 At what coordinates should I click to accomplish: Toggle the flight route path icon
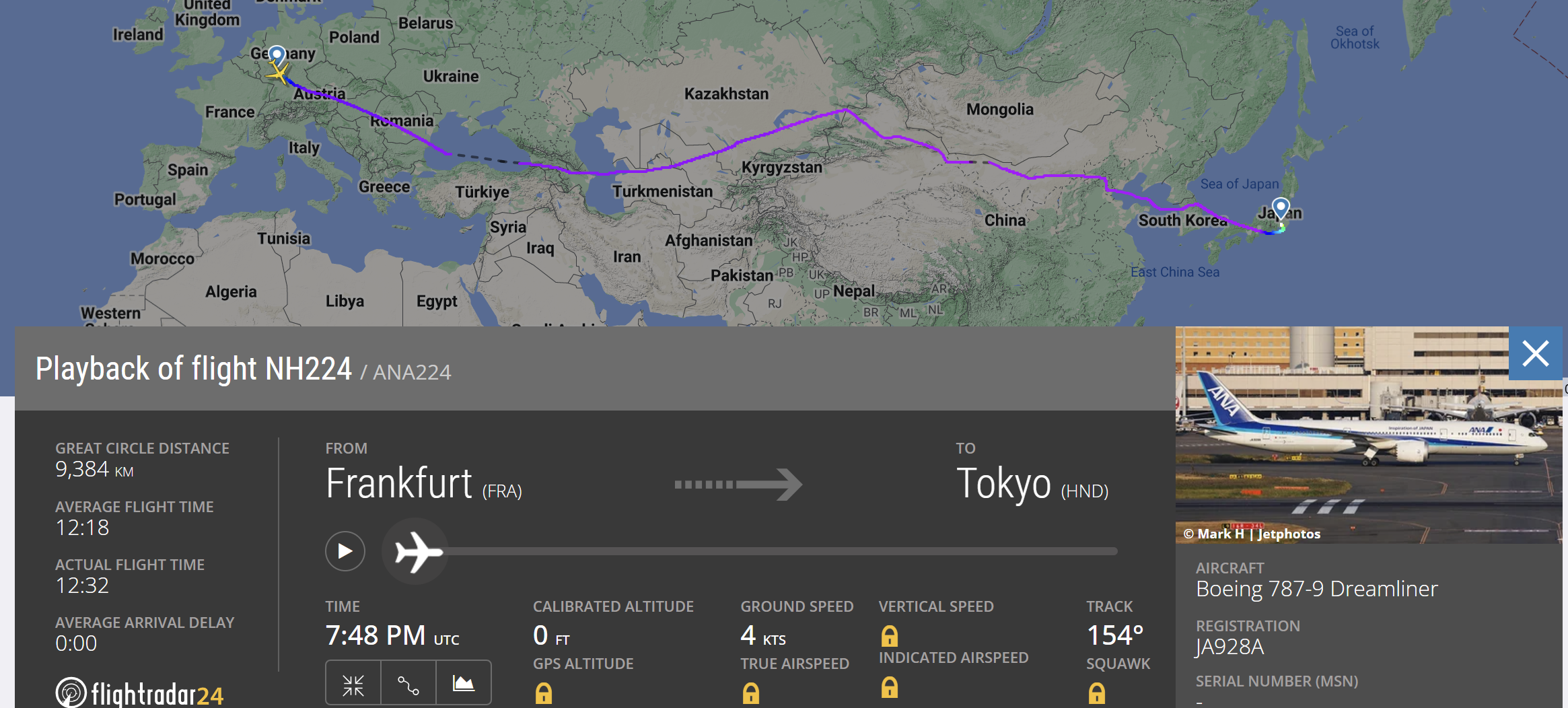coord(408,685)
